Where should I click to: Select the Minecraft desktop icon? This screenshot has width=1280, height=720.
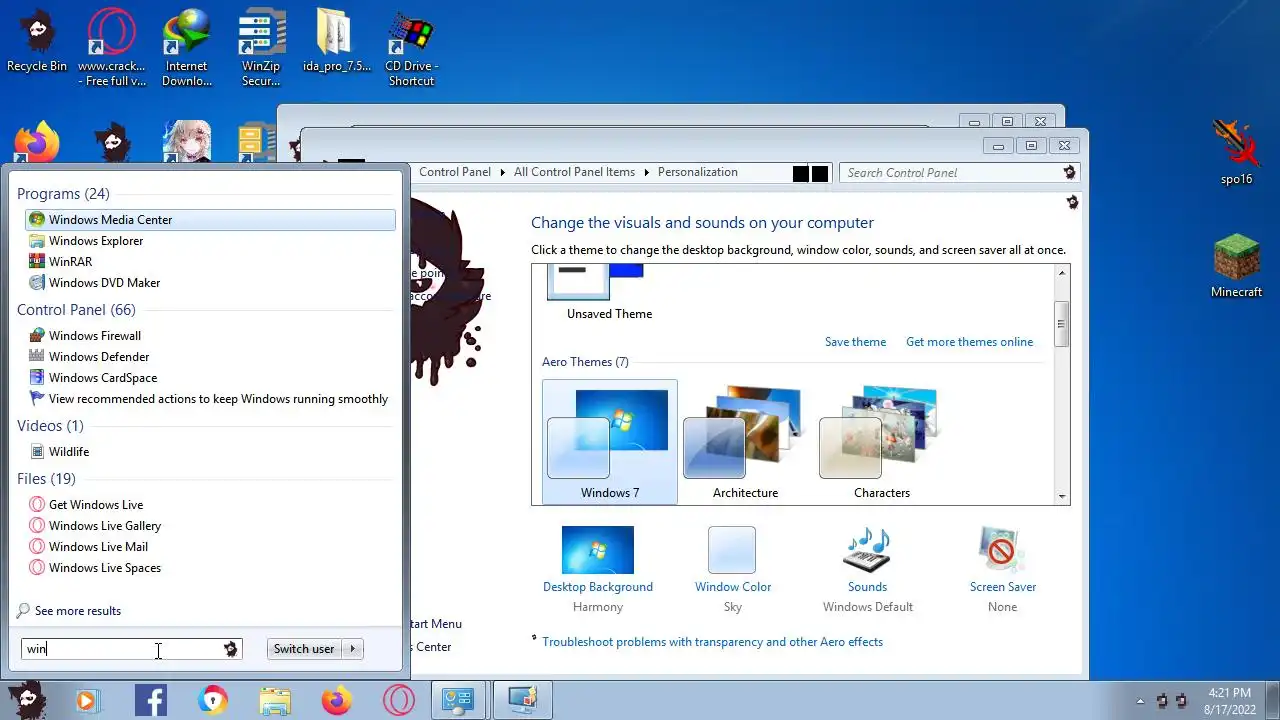tap(1237, 266)
